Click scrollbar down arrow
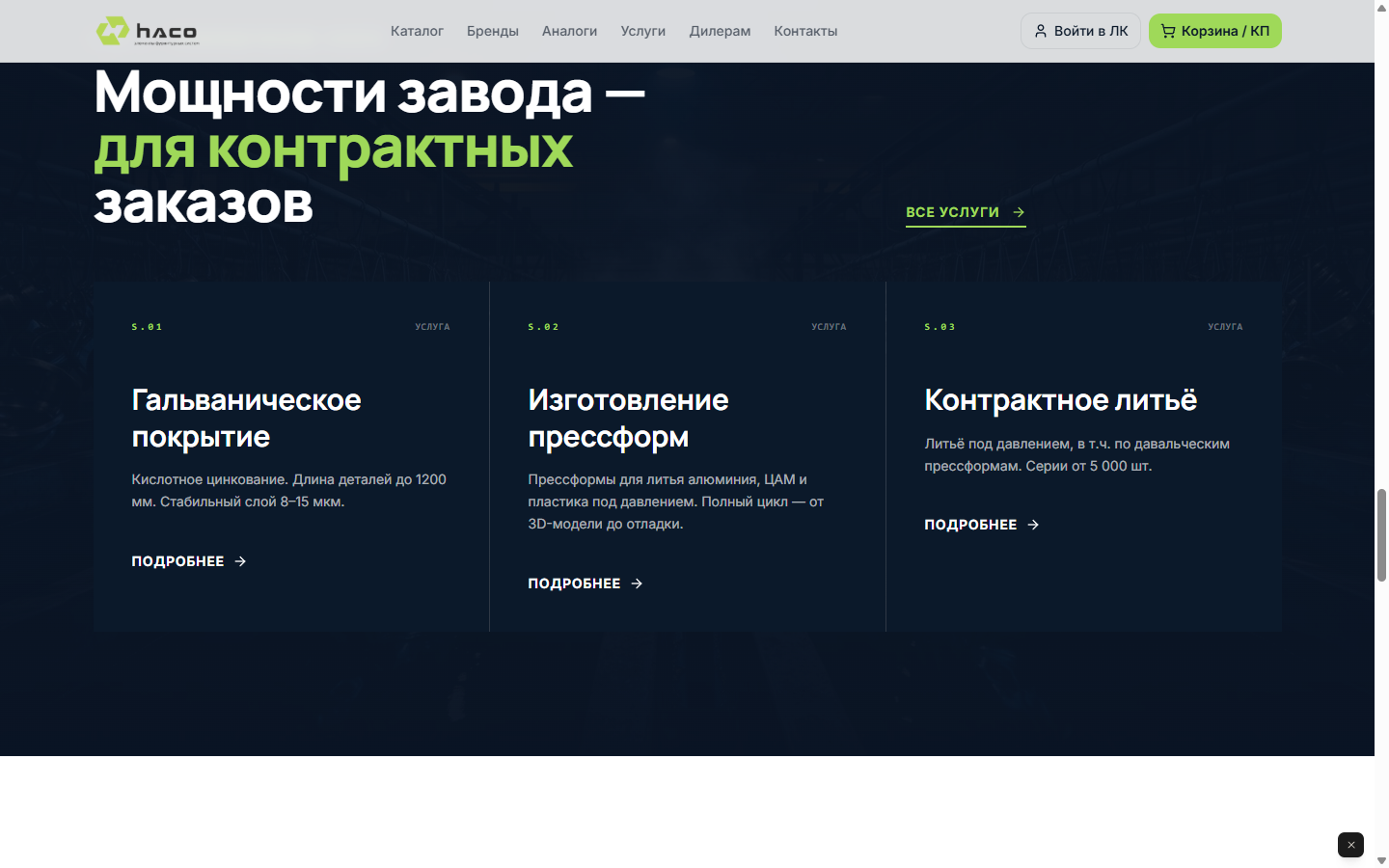Image resolution: width=1389 pixels, height=868 pixels. (1381, 860)
